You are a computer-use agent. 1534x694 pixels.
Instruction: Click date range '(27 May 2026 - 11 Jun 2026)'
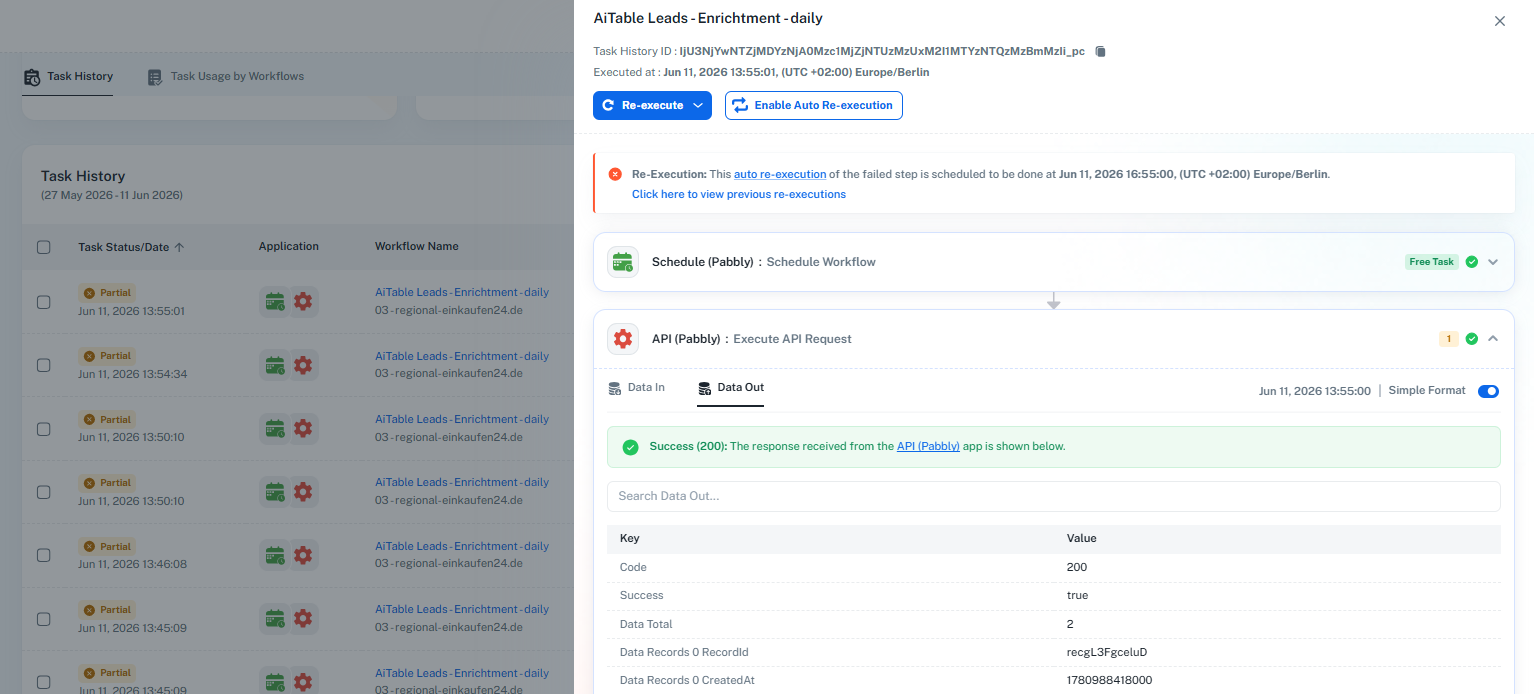pos(112,195)
